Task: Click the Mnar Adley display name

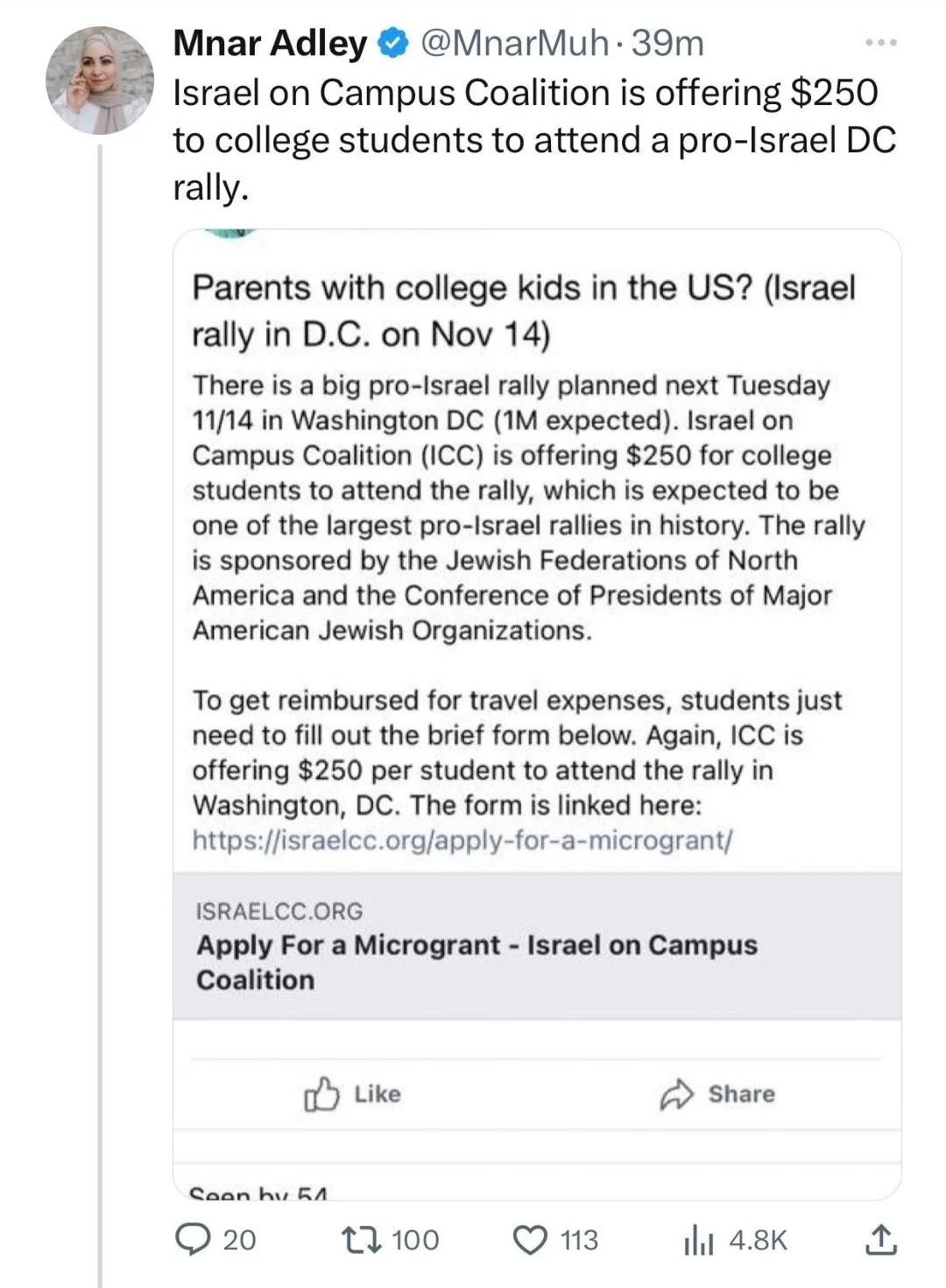Action: coord(270,42)
